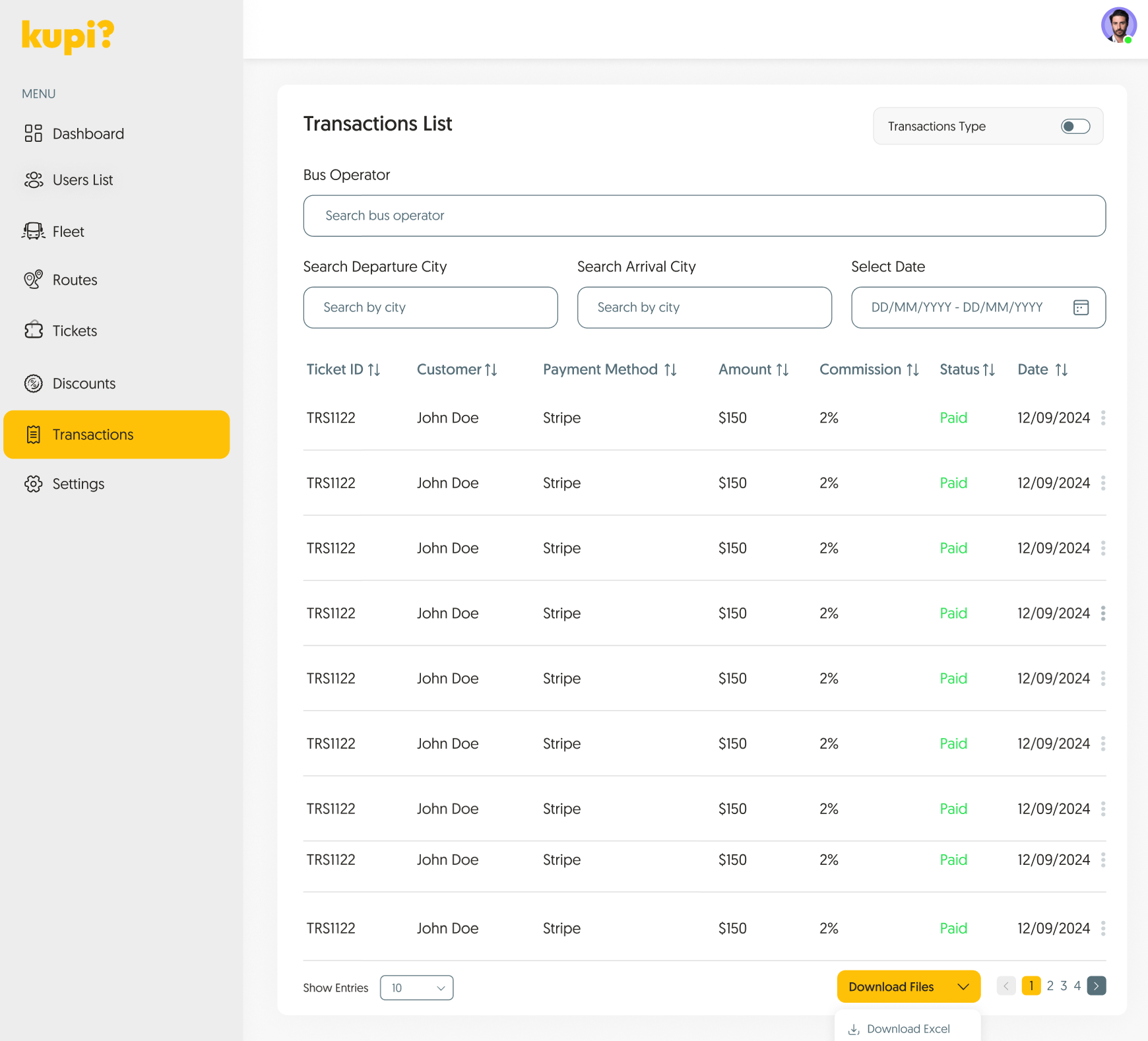
Task: Click the Fleet bus icon
Action: [34, 231]
